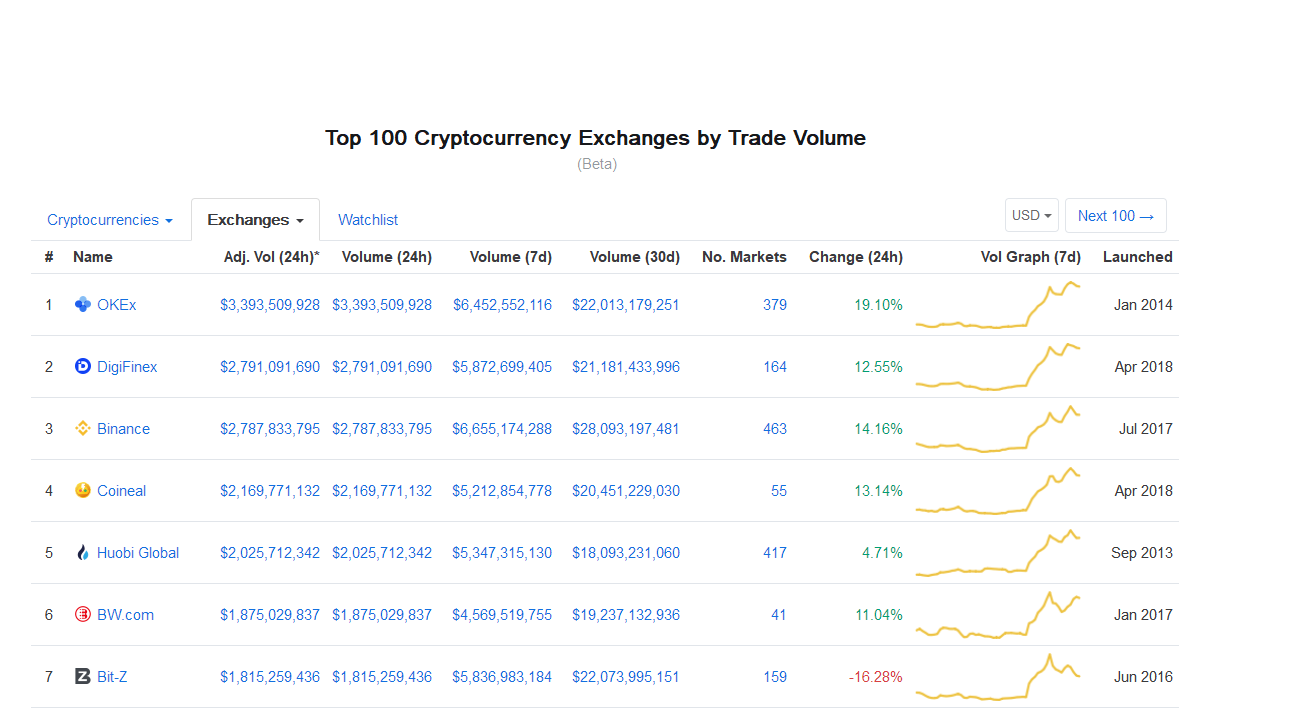The image size is (1289, 709).
Task: Sort by Change (24h) column header
Action: 856,257
